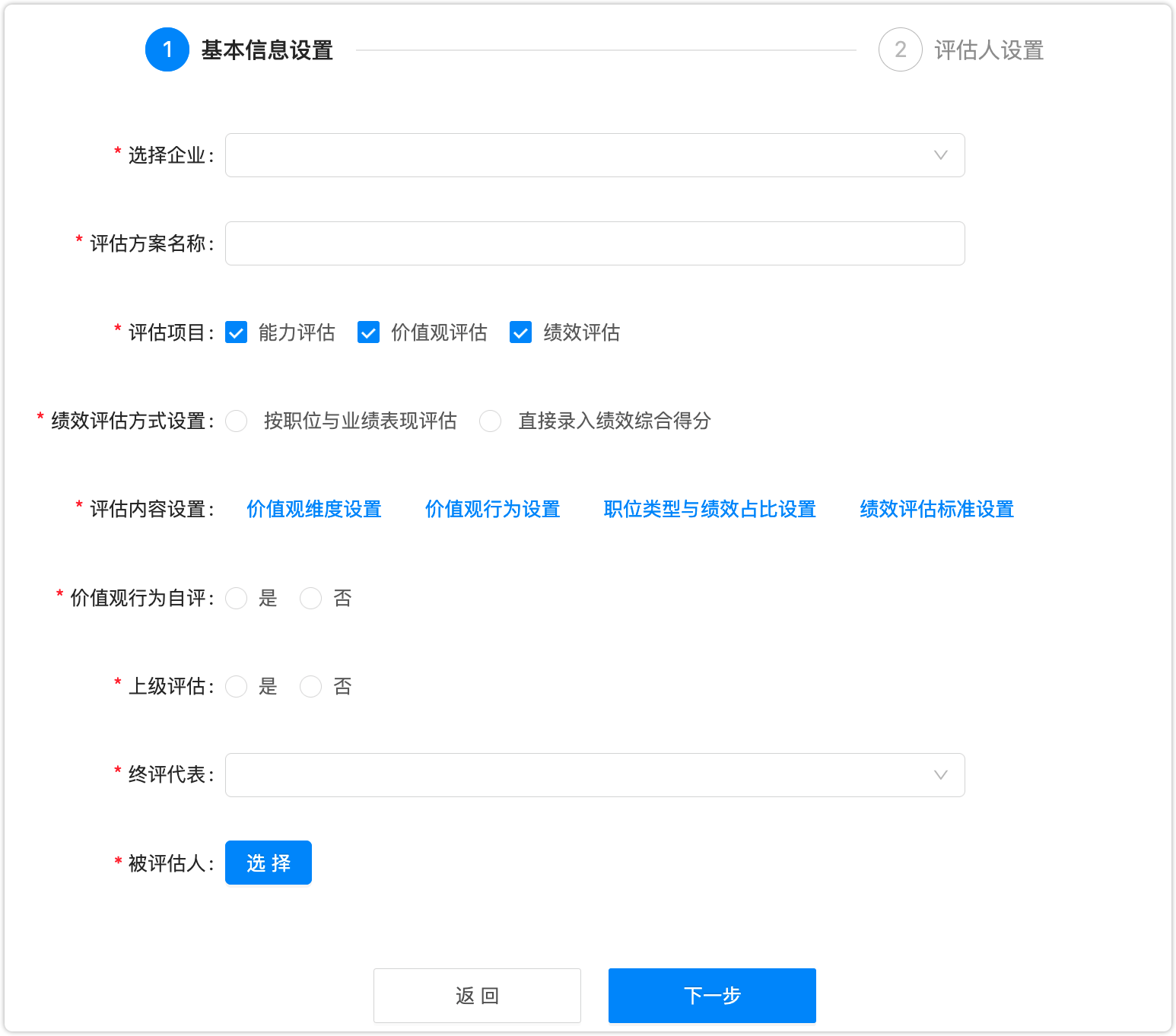Image resolution: width=1176 pixels, height=1036 pixels.
Task: Toggle the 绩效评估 checkbox
Action: tap(521, 332)
